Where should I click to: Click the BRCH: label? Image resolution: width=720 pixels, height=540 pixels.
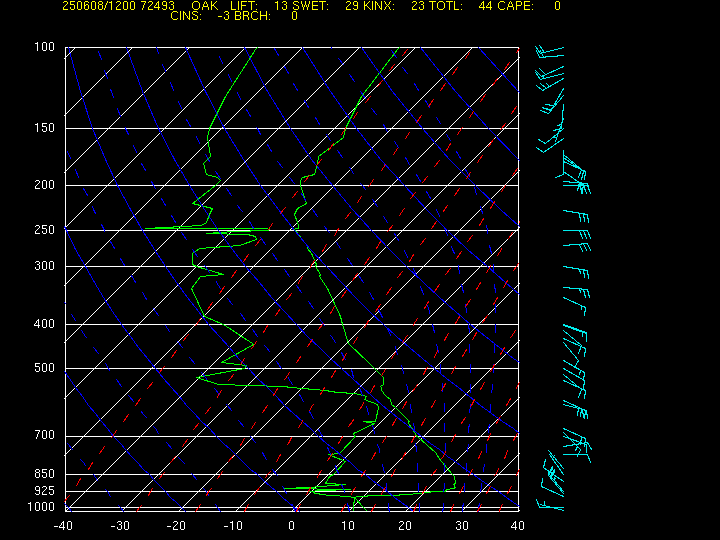(253, 16)
